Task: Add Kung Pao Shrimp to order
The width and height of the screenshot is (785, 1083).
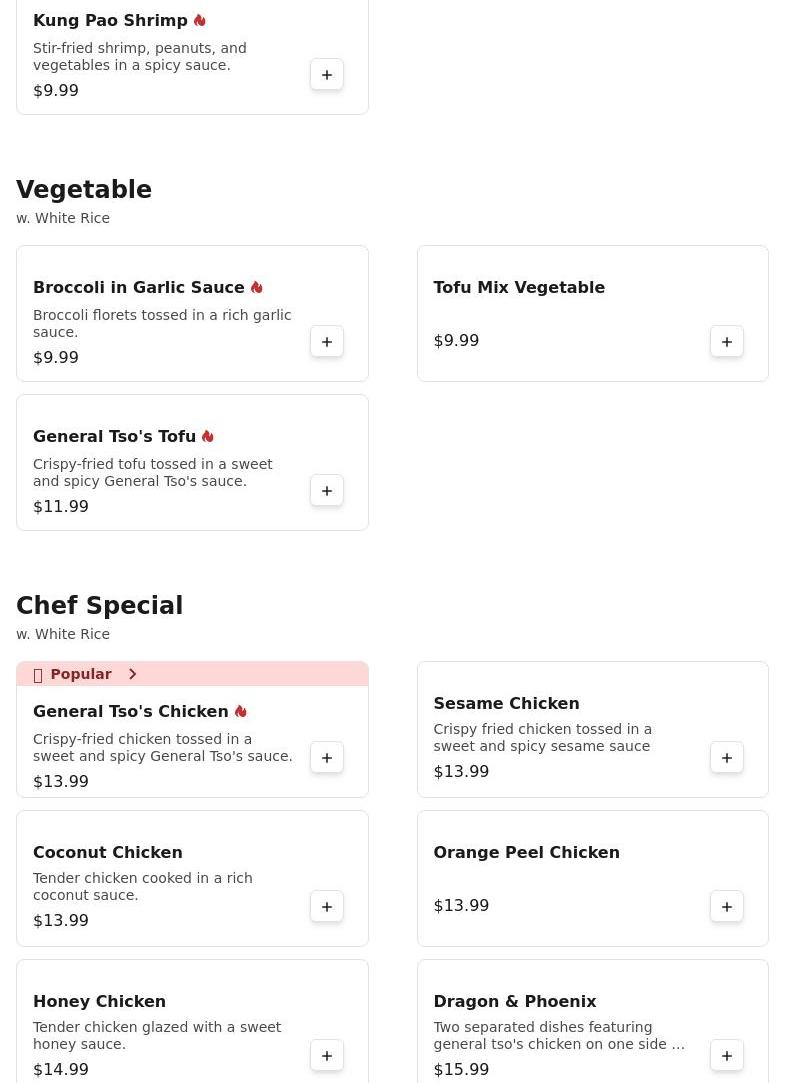Action: 327,75
